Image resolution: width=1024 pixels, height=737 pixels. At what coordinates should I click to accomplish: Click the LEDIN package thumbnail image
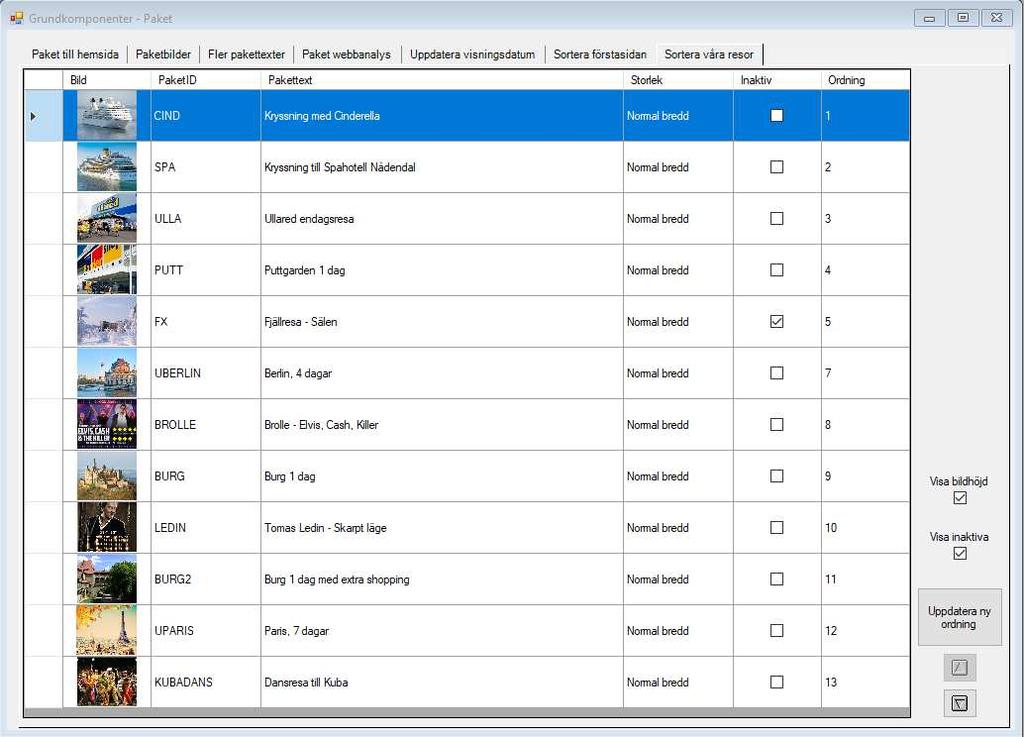click(107, 528)
